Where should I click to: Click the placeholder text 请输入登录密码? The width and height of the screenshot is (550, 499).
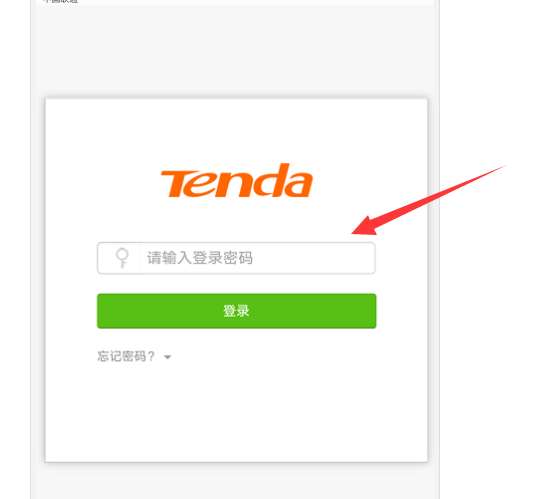200,258
